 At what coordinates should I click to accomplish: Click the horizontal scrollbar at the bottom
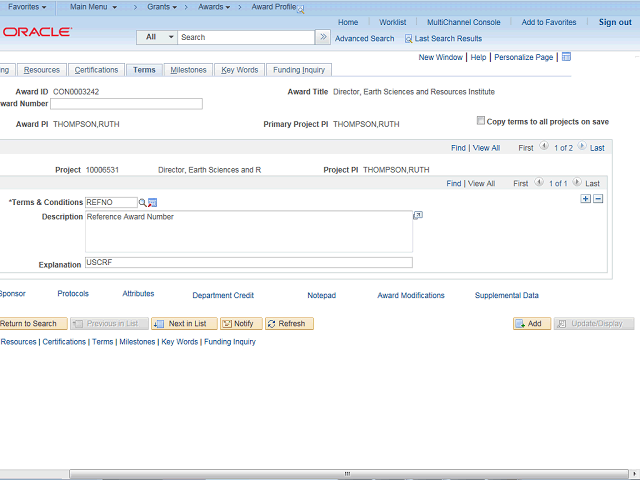[349, 474]
